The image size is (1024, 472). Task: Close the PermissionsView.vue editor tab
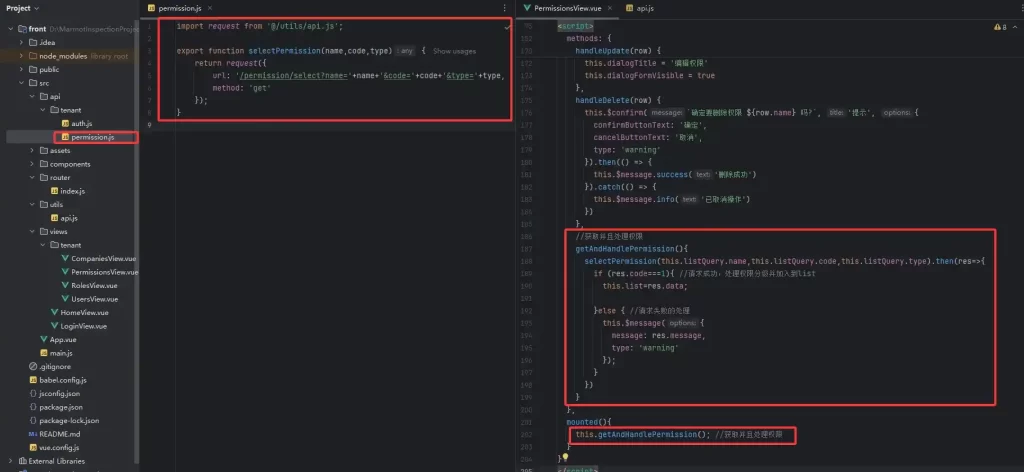[x=607, y=8]
